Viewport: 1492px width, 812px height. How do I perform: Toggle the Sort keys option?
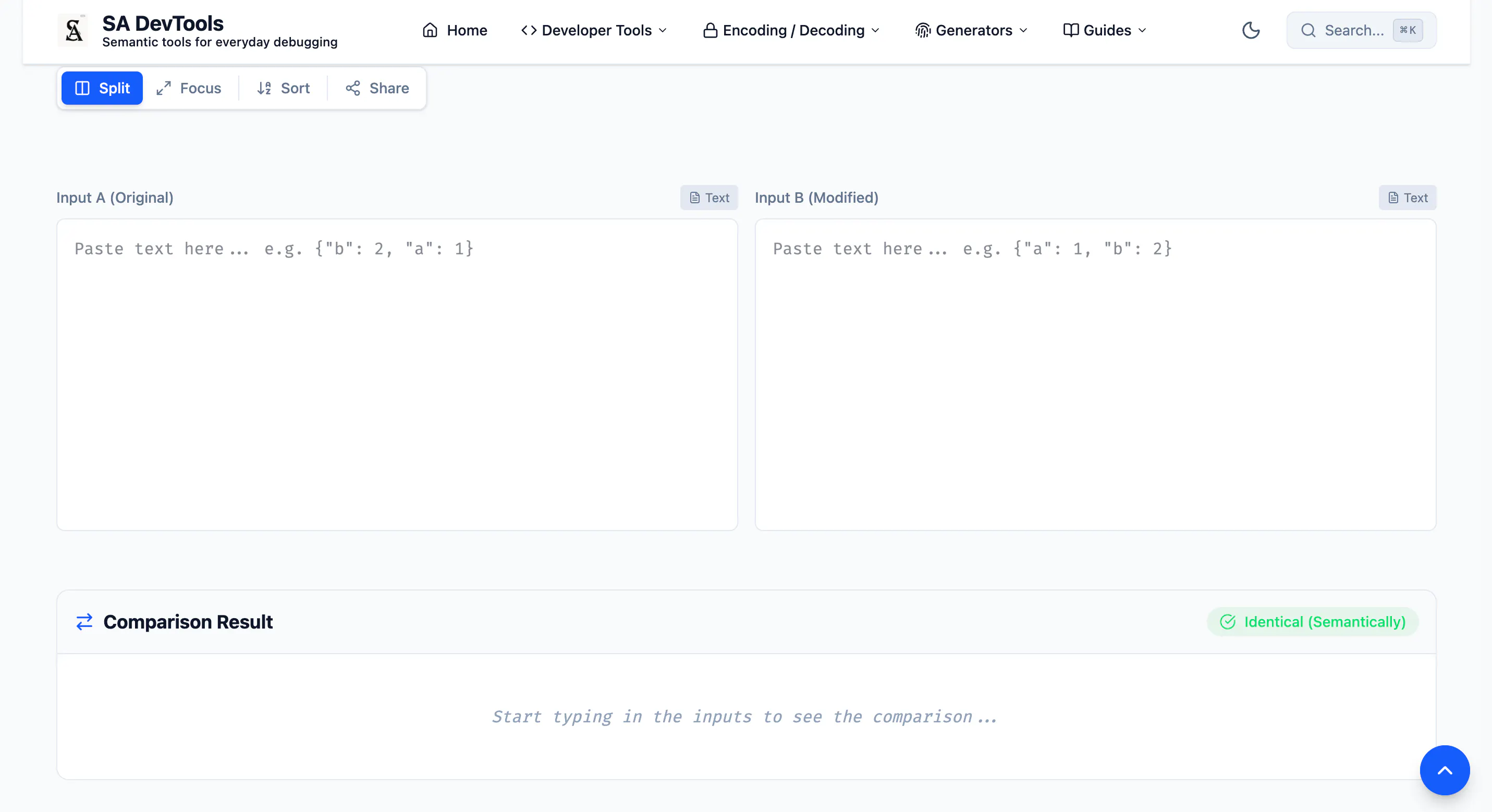click(283, 88)
